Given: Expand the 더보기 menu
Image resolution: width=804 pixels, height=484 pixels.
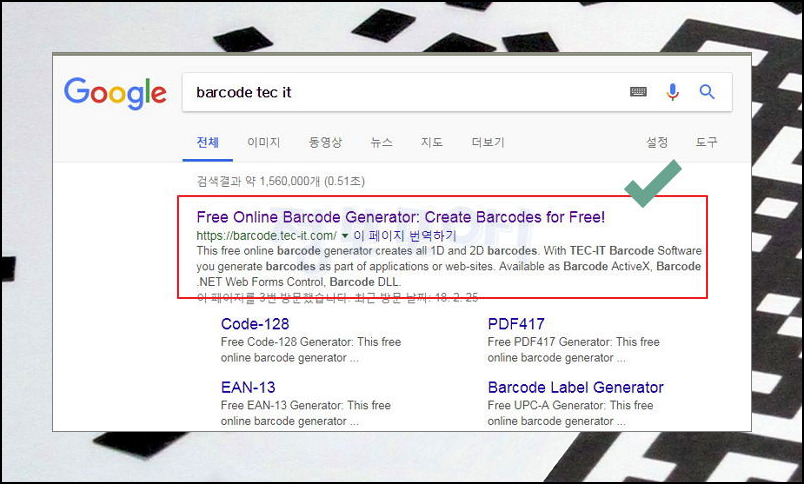Looking at the screenshot, I should pos(488,142).
